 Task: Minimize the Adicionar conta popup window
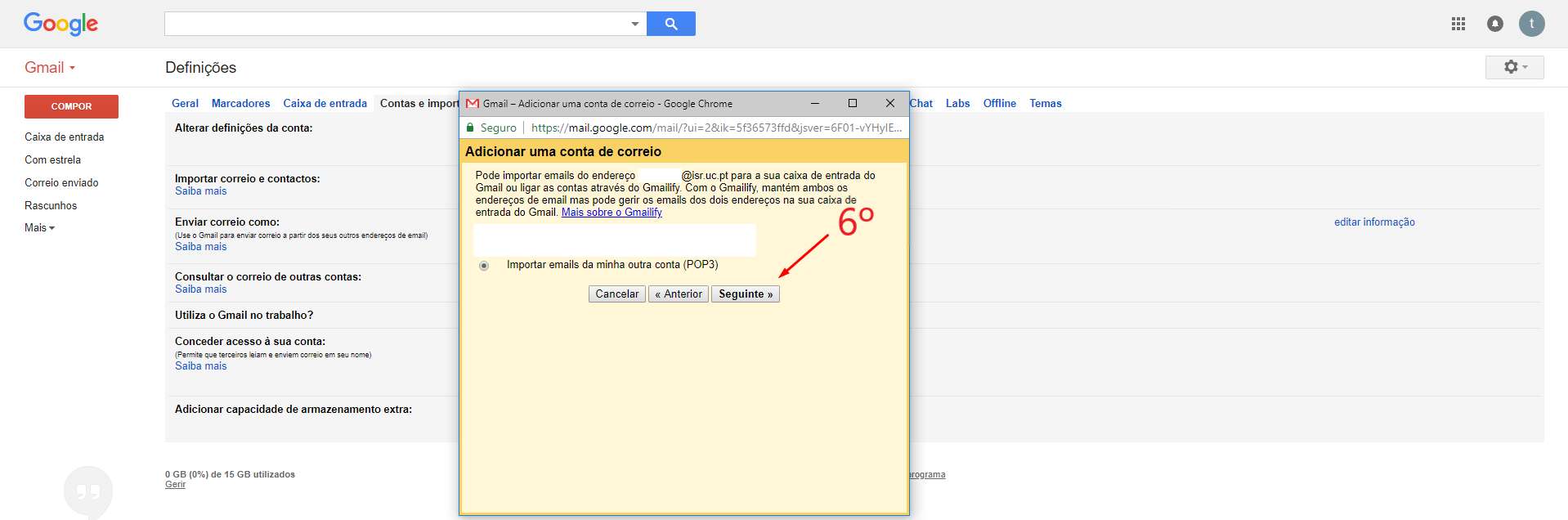coord(815,103)
